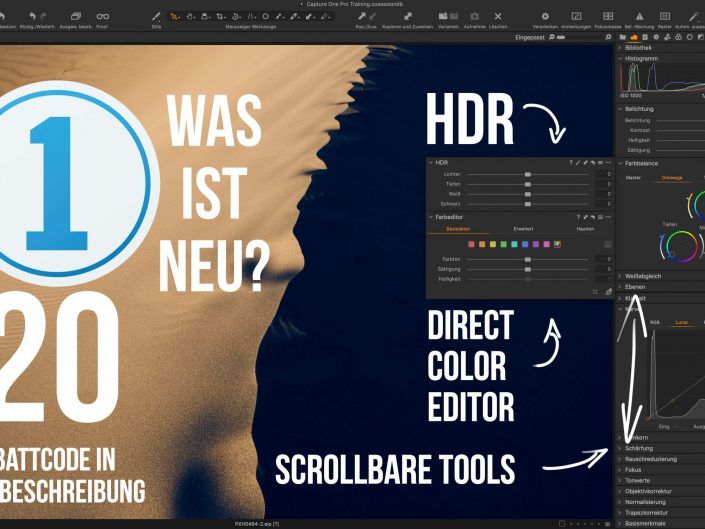Click the color picker icon at Farbeditor bottom

click(x=608, y=292)
